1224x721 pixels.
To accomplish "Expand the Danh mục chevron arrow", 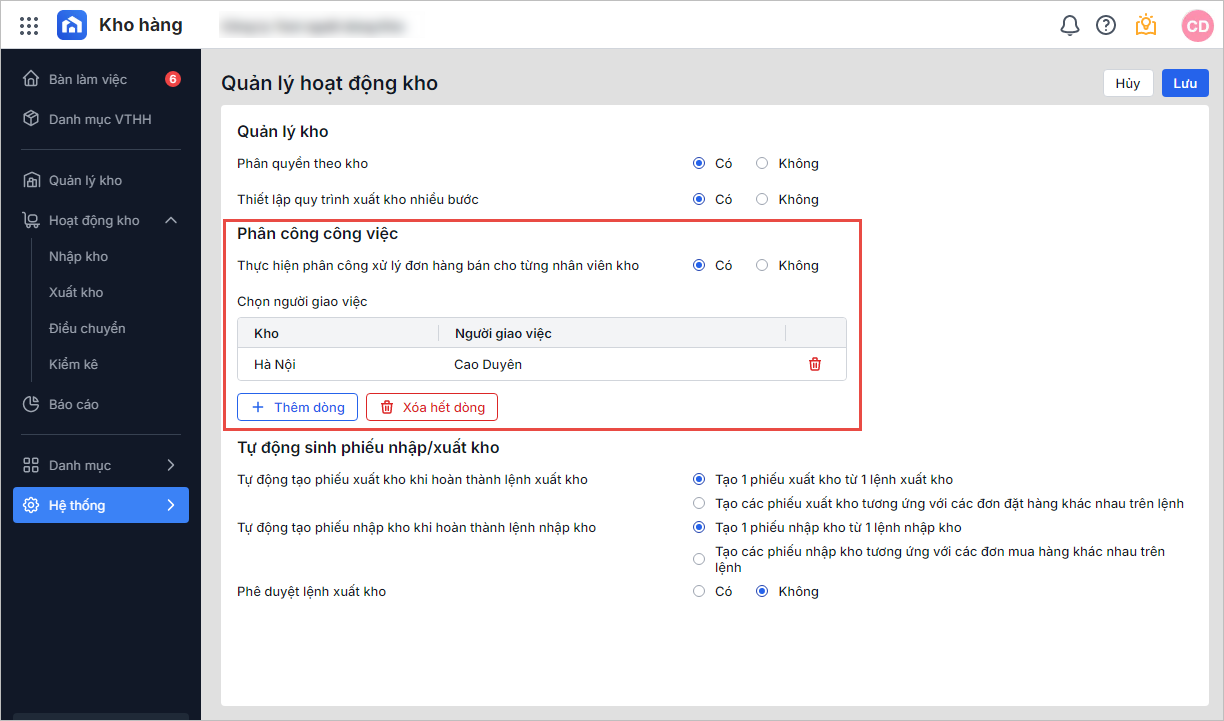I will (x=171, y=465).
